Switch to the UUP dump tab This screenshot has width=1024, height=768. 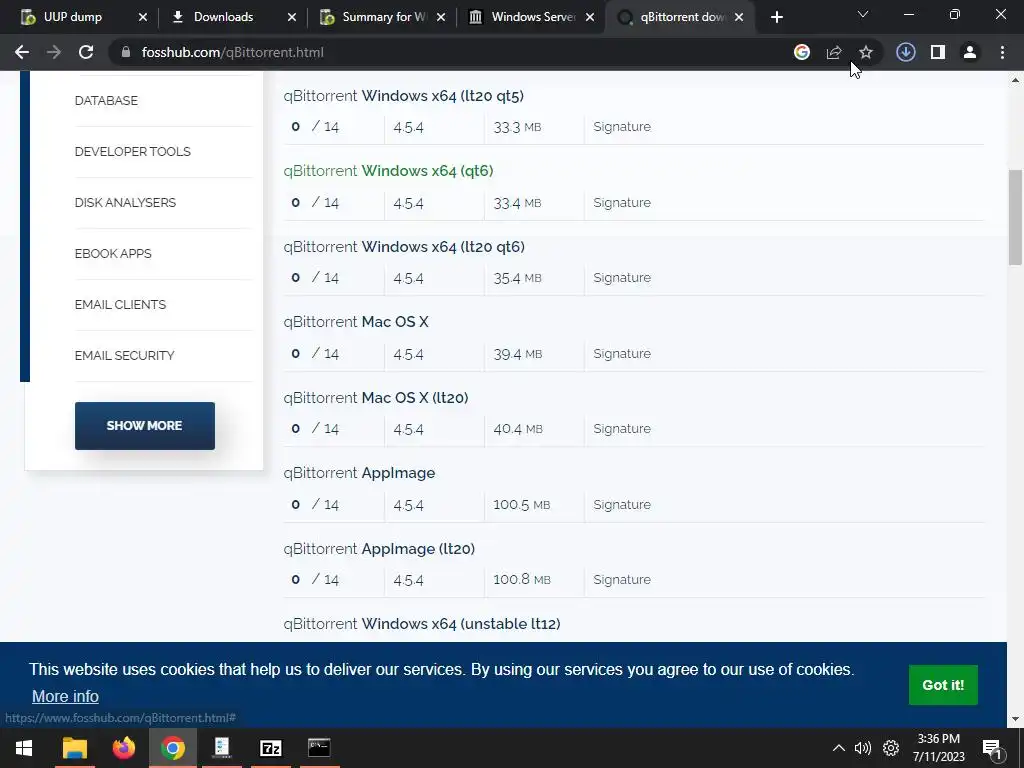[x=73, y=17]
